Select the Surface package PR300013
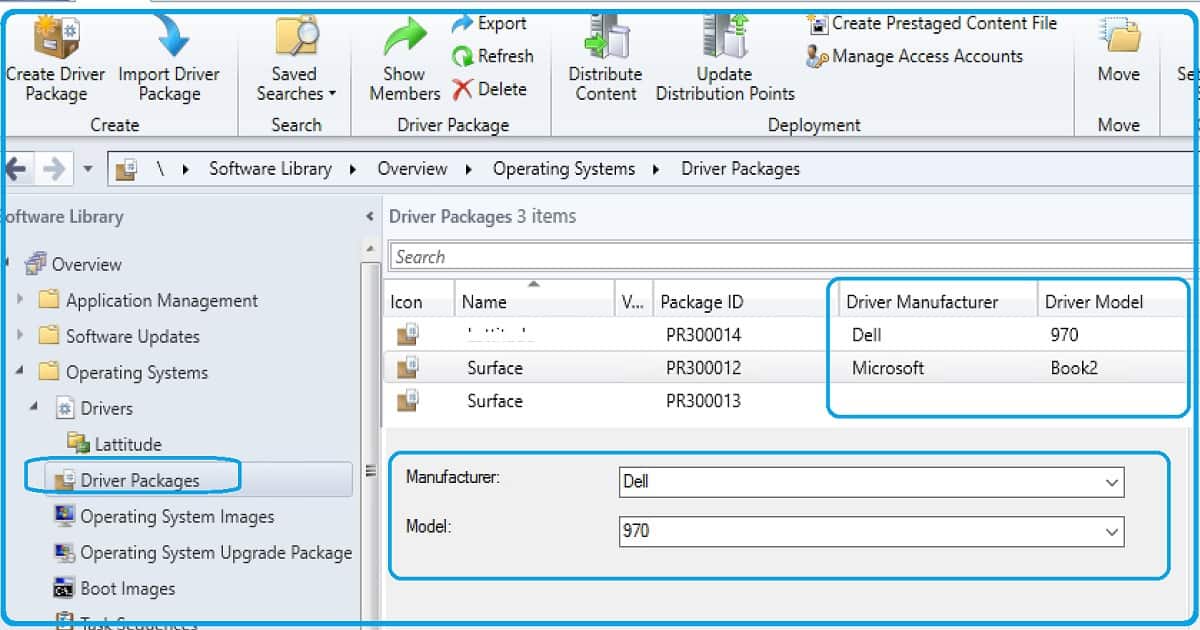1200x630 pixels. (x=786, y=401)
